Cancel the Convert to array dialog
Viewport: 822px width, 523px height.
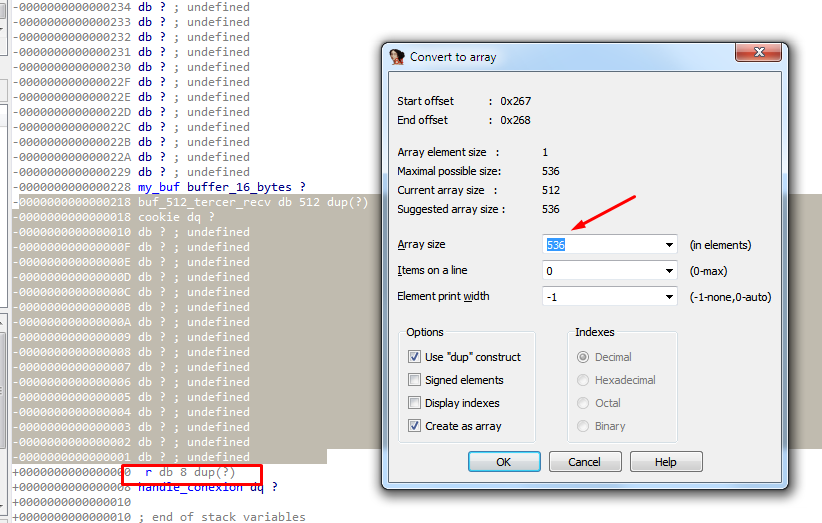point(584,462)
